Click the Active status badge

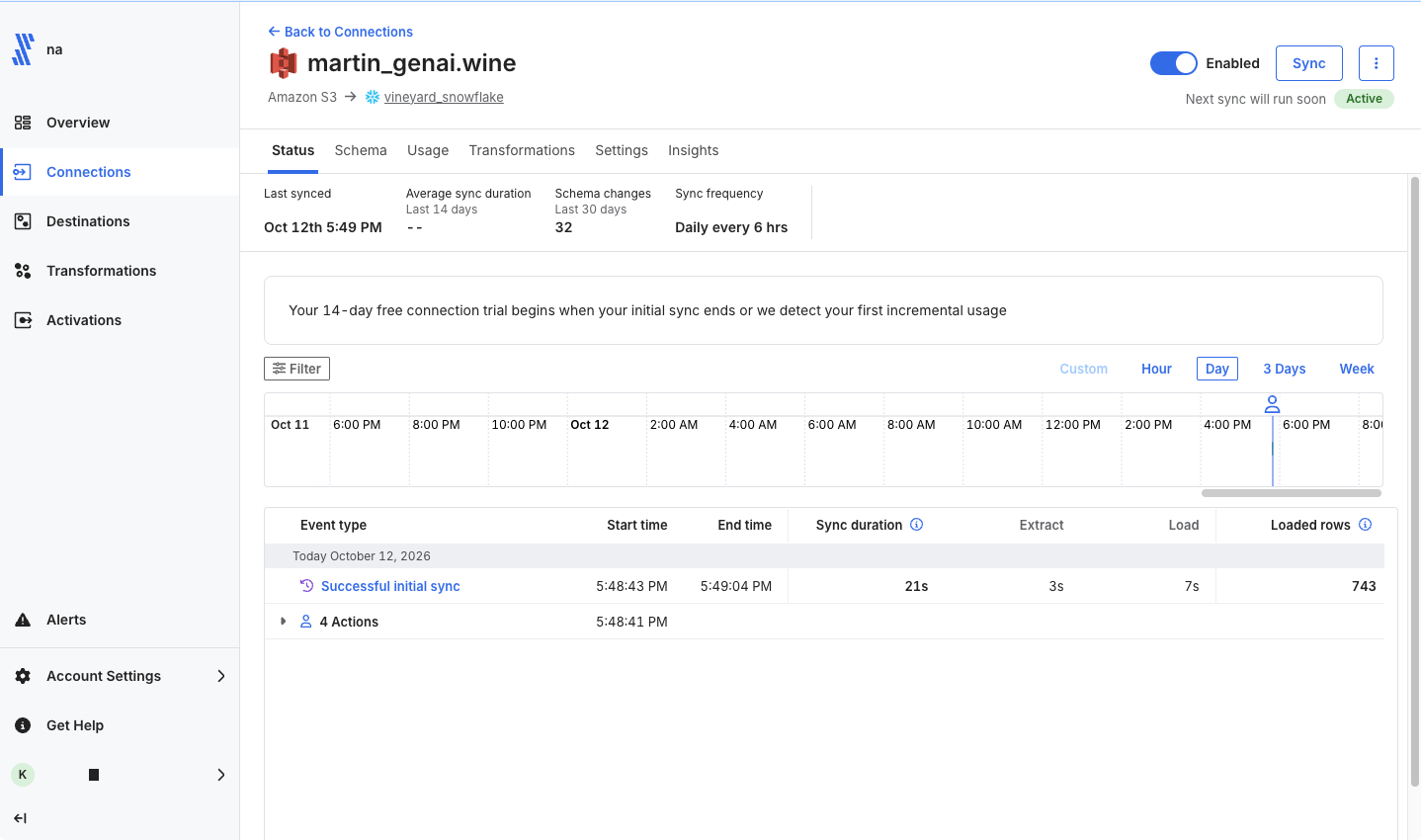pyautogui.click(x=1364, y=99)
